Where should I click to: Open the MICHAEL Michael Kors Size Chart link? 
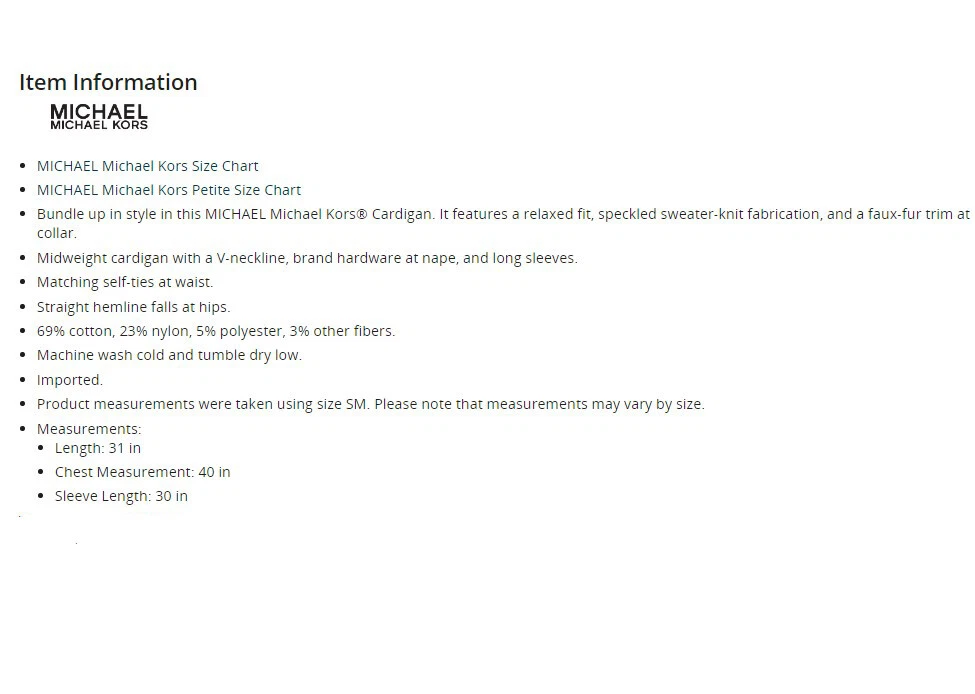pos(147,166)
